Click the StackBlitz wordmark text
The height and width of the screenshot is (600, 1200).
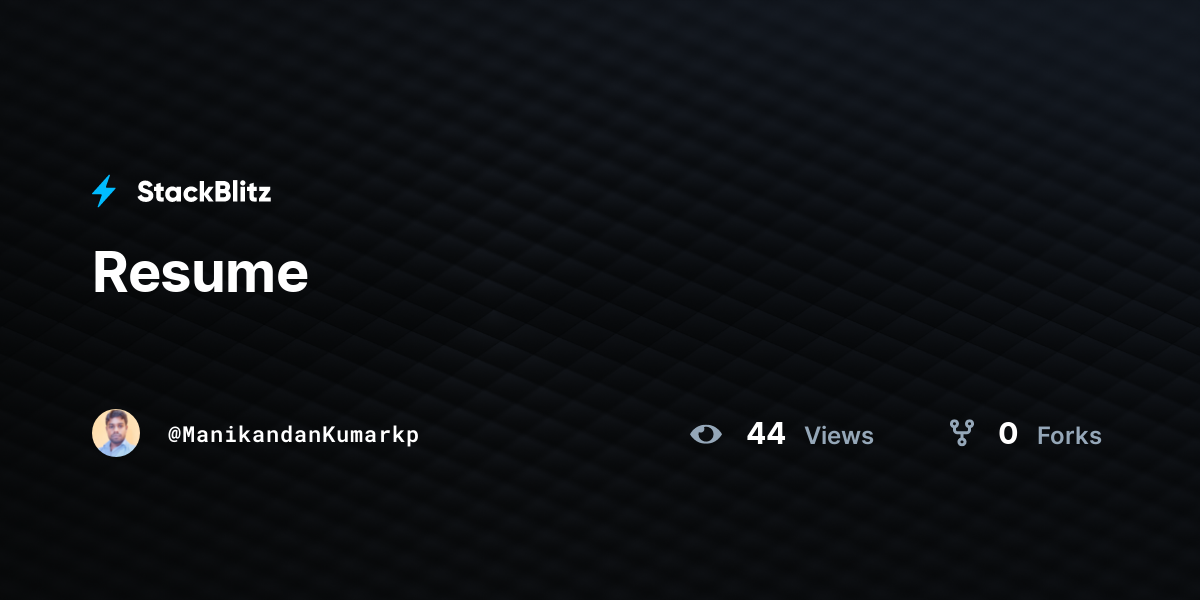(x=204, y=191)
